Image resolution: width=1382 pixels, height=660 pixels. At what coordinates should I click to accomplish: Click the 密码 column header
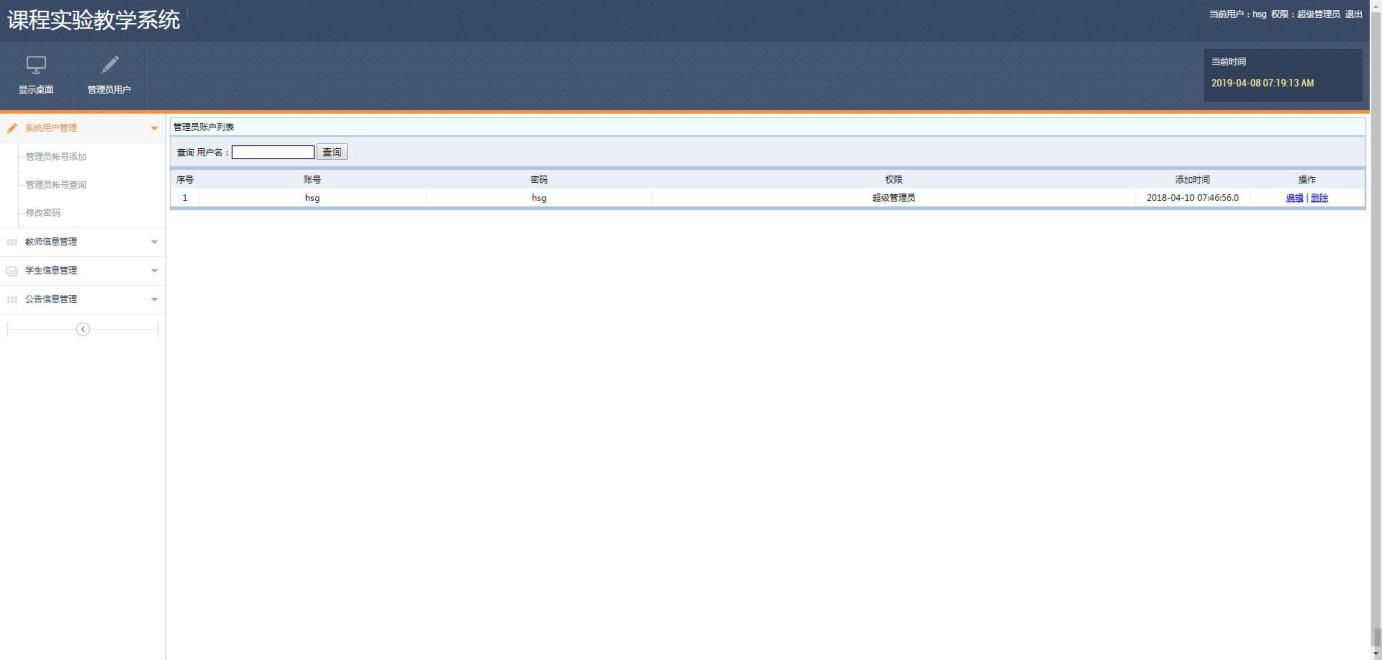tap(539, 180)
